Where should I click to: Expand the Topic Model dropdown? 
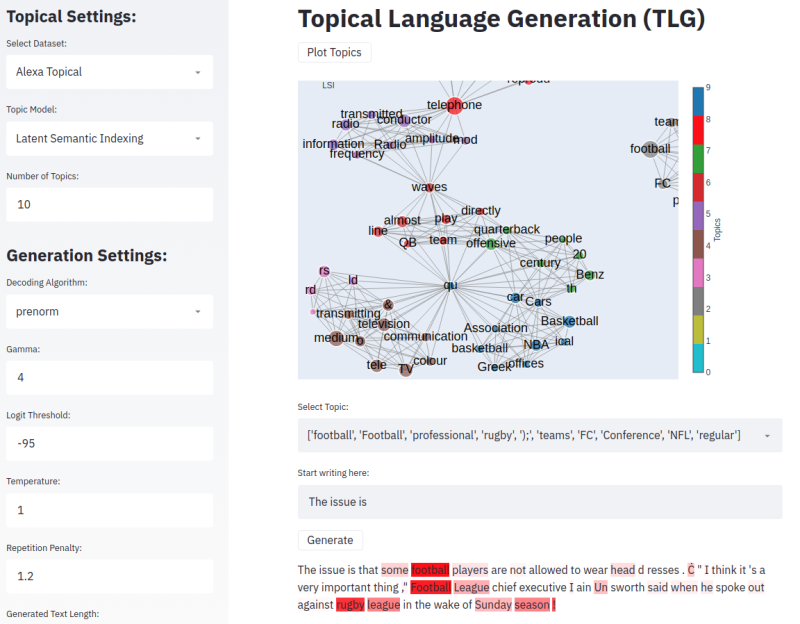coord(109,138)
